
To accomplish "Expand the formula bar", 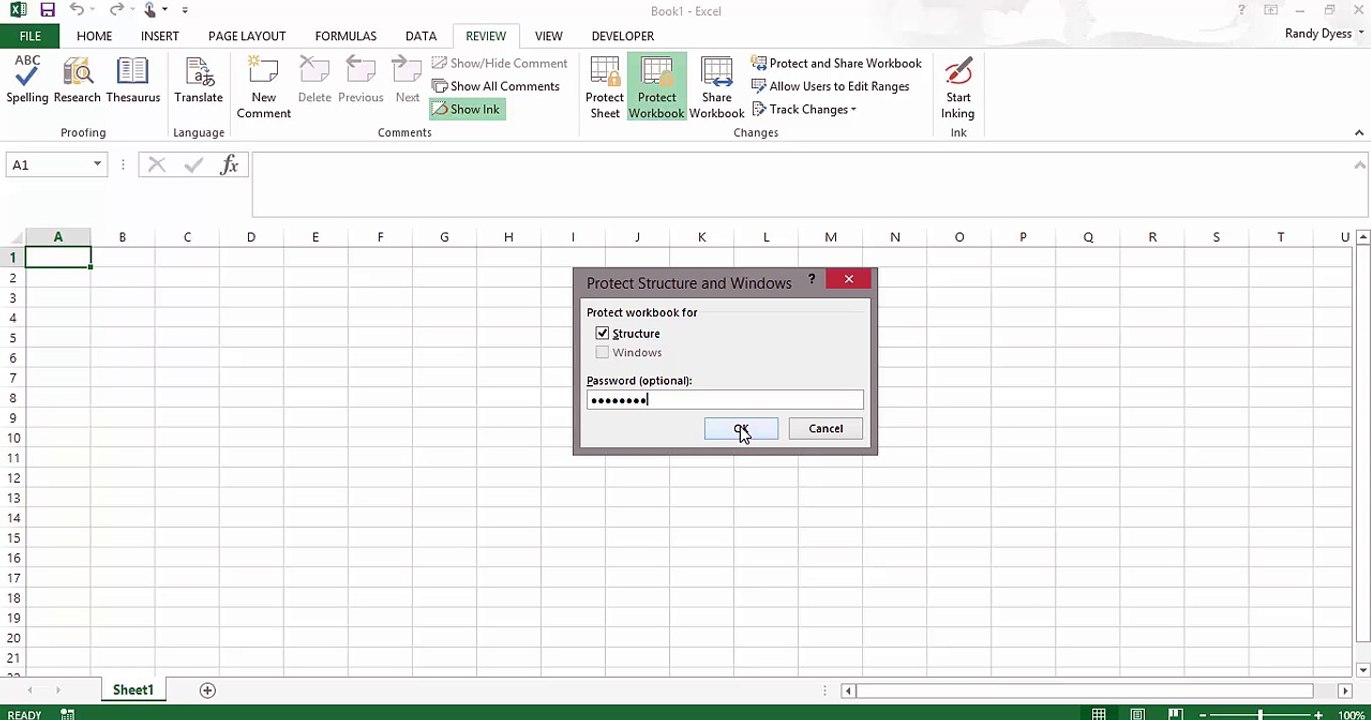I will point(1359,164).
